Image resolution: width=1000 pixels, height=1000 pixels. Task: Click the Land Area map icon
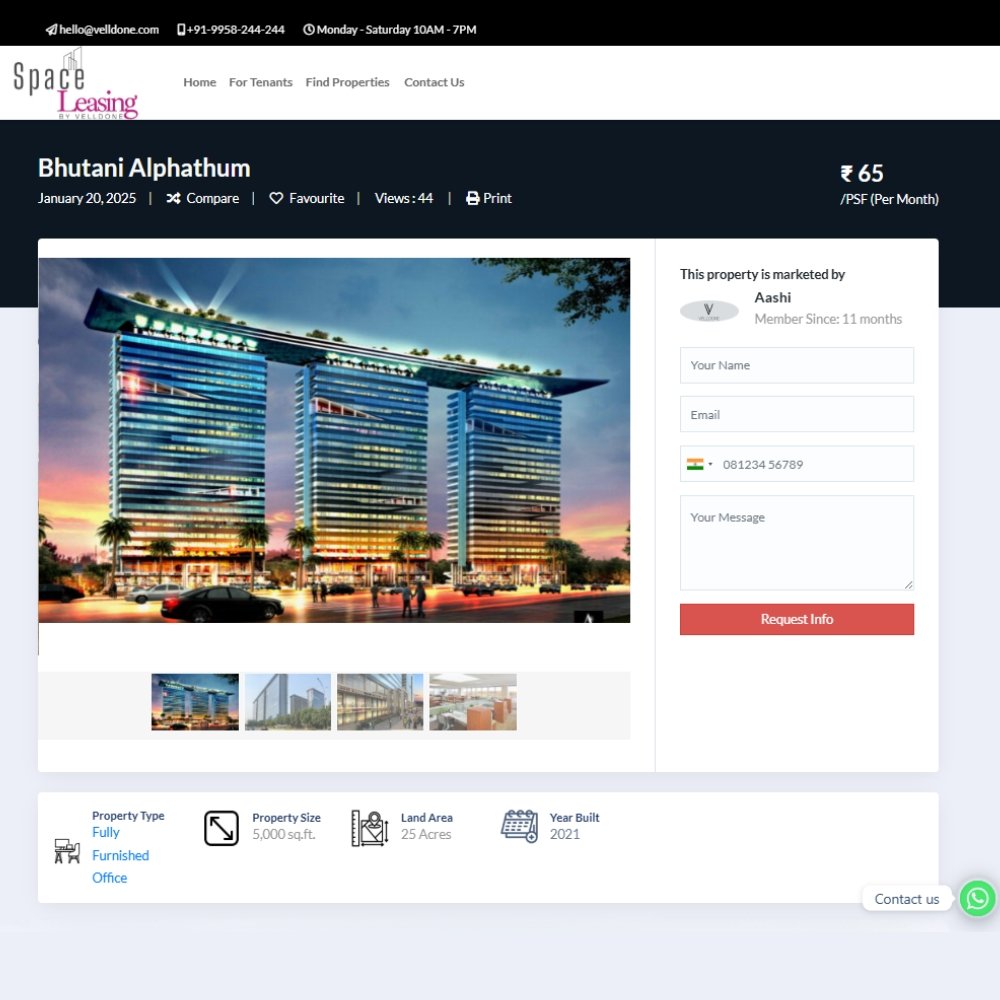369,828
